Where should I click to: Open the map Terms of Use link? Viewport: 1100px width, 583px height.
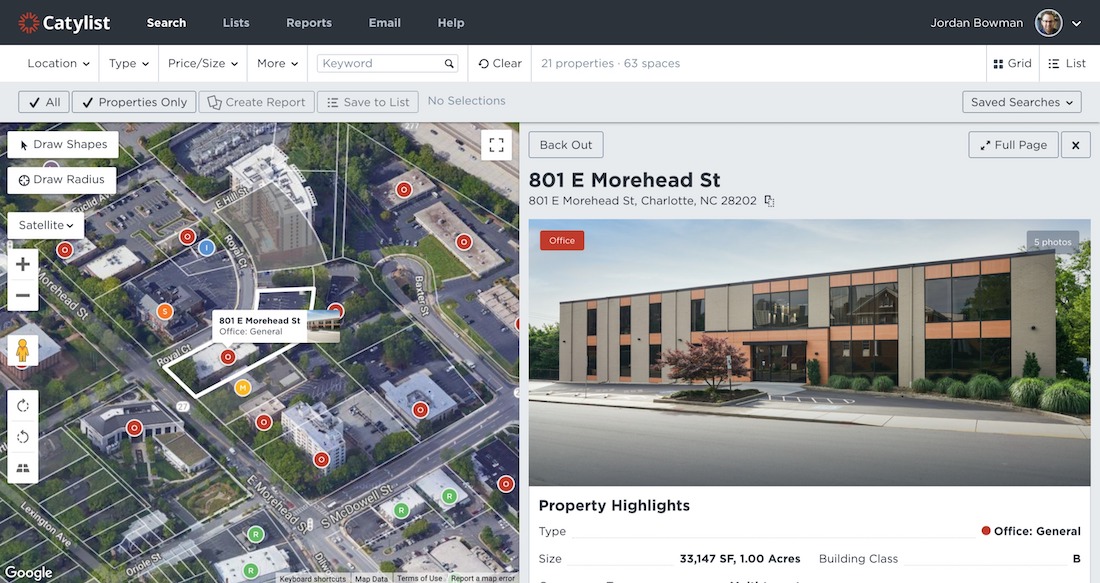coord(420,579)
